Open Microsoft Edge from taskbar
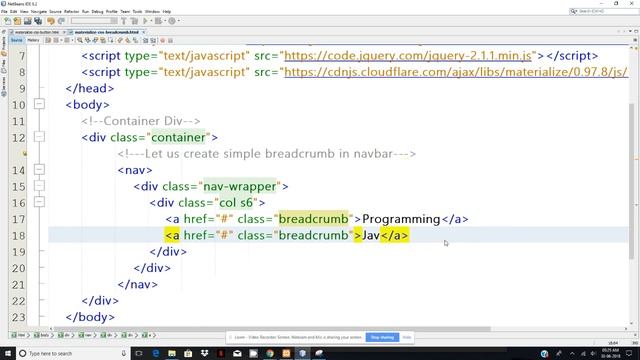The width and height of the screenshot is (640, 360). click(156, 353)
